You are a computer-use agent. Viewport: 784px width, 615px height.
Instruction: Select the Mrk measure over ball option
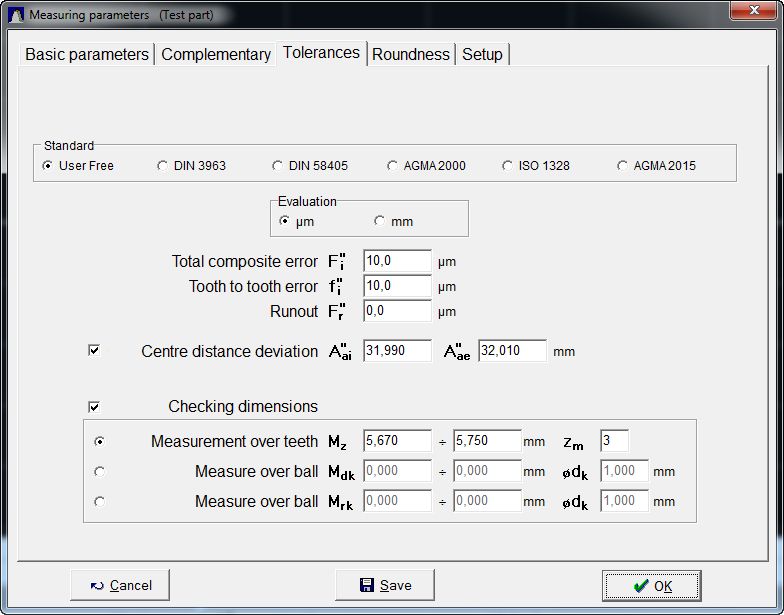click(99, 501)
